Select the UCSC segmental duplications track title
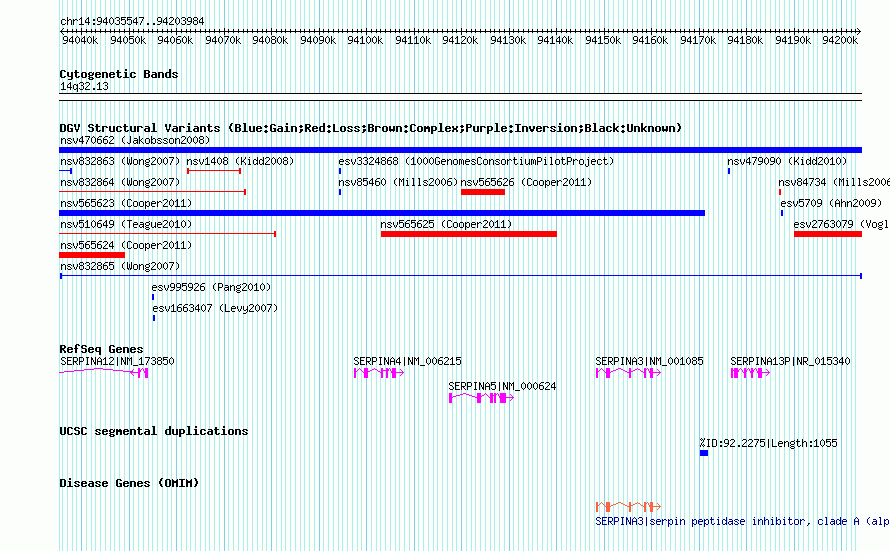The width and height of the screenshot is (890, 551). click(x=153, y=431)
